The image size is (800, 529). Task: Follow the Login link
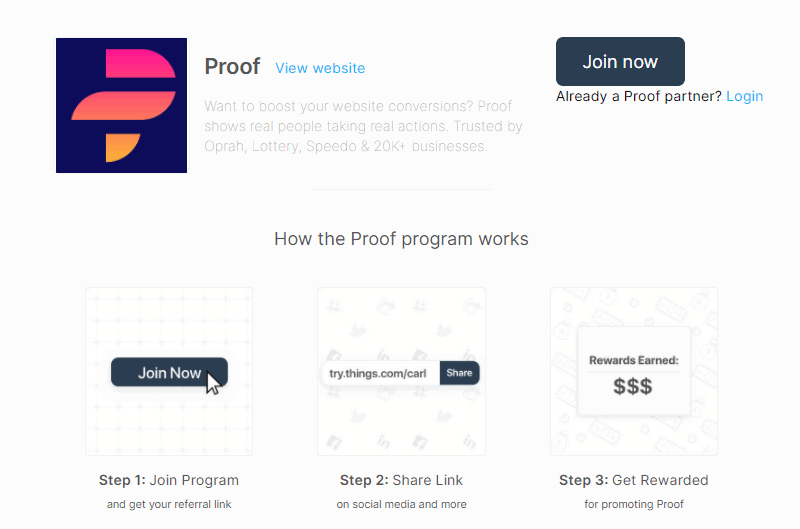pyautogui.click(x=744, y=96)
